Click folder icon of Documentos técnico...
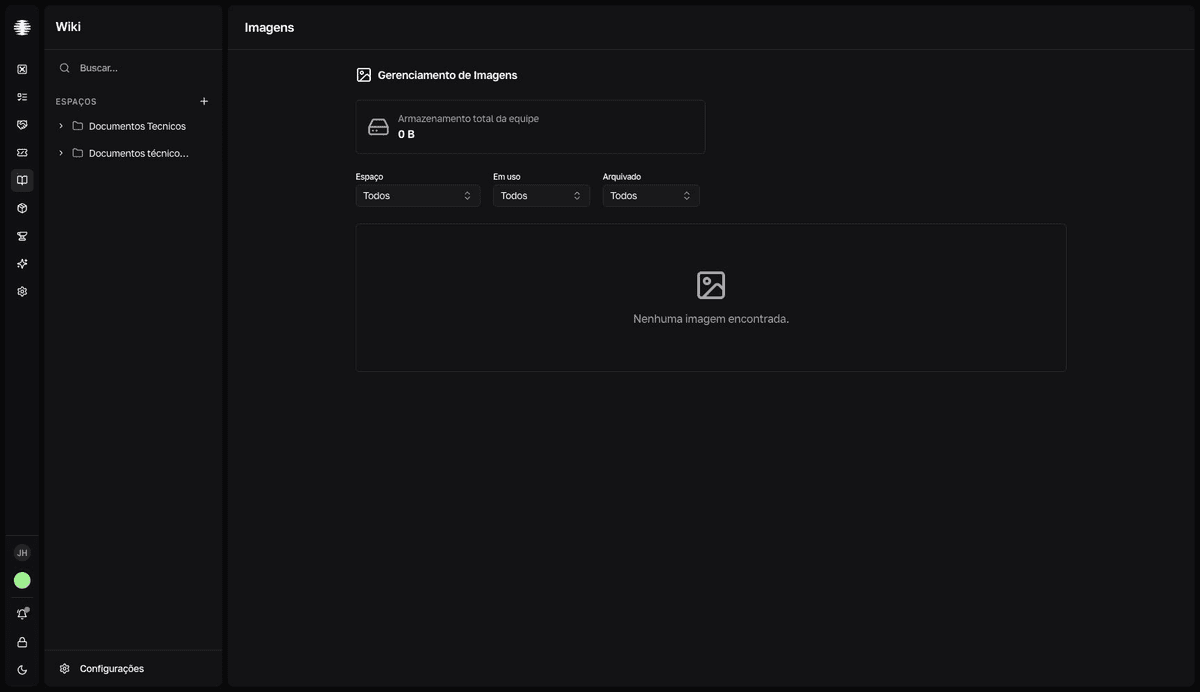Screen dimensions: 1200x692 [x=77, y=153]
